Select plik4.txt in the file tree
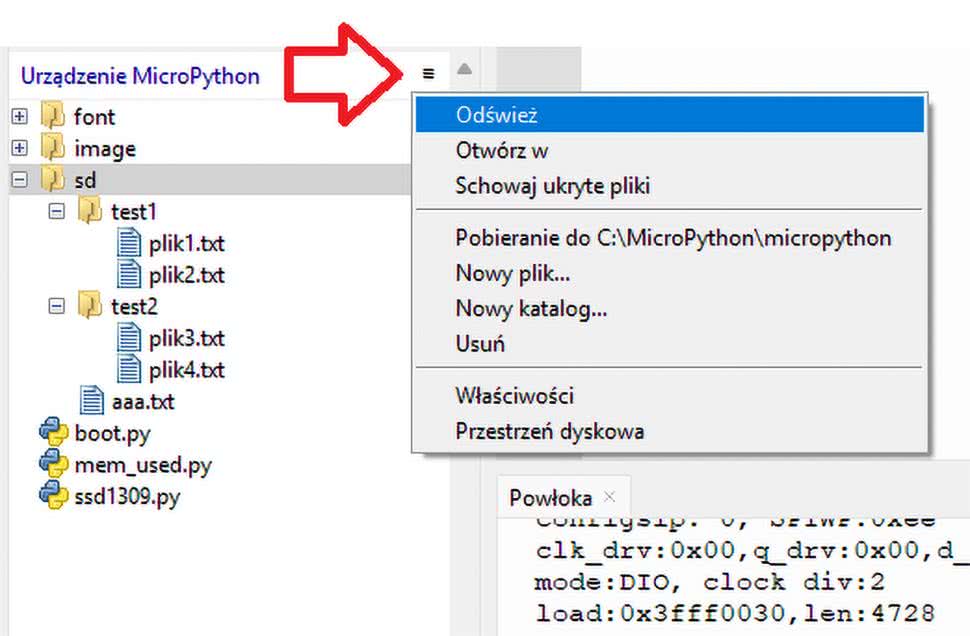The image size is (970, 636). (x=186, y=370)
